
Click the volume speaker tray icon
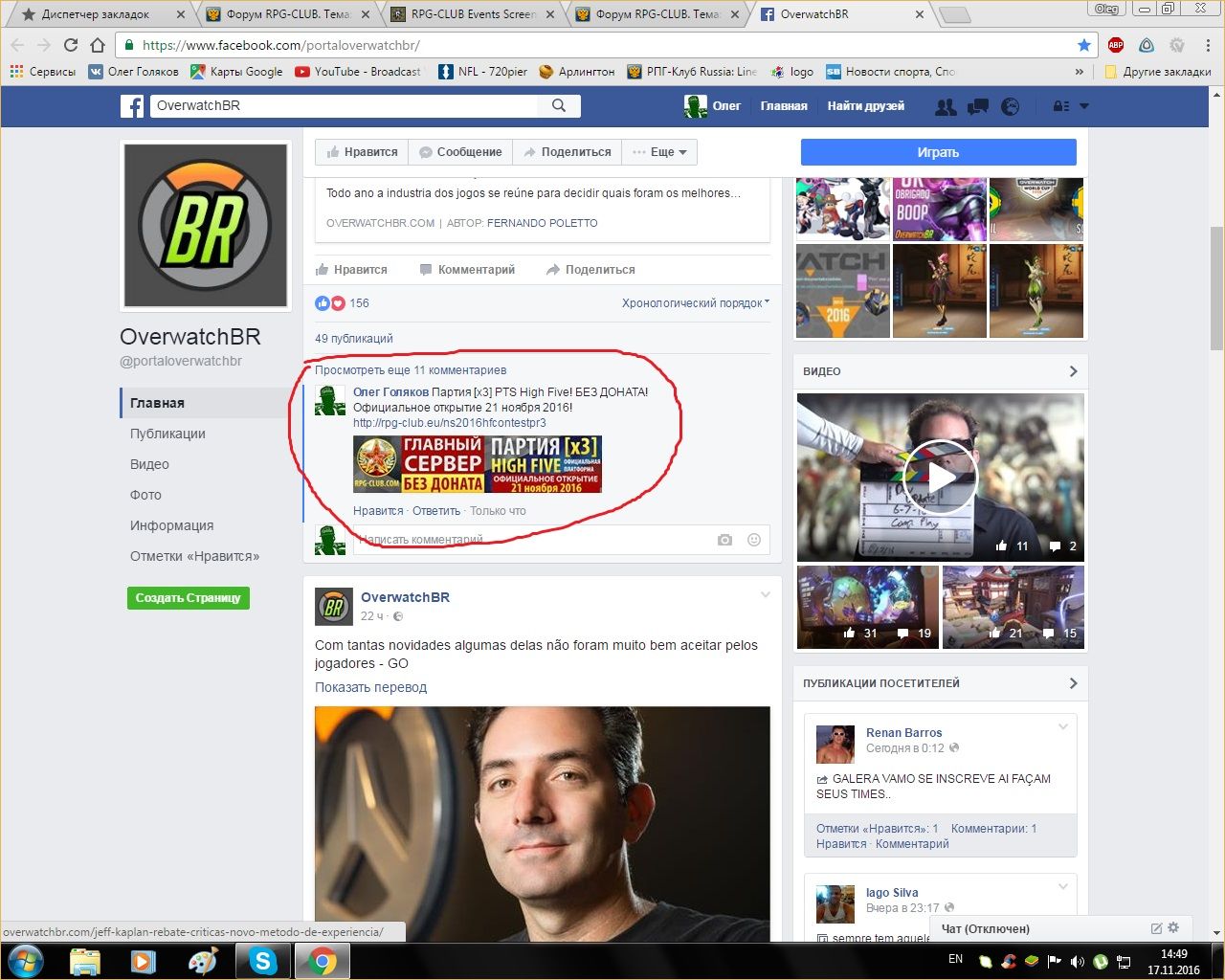(1078, 961)
